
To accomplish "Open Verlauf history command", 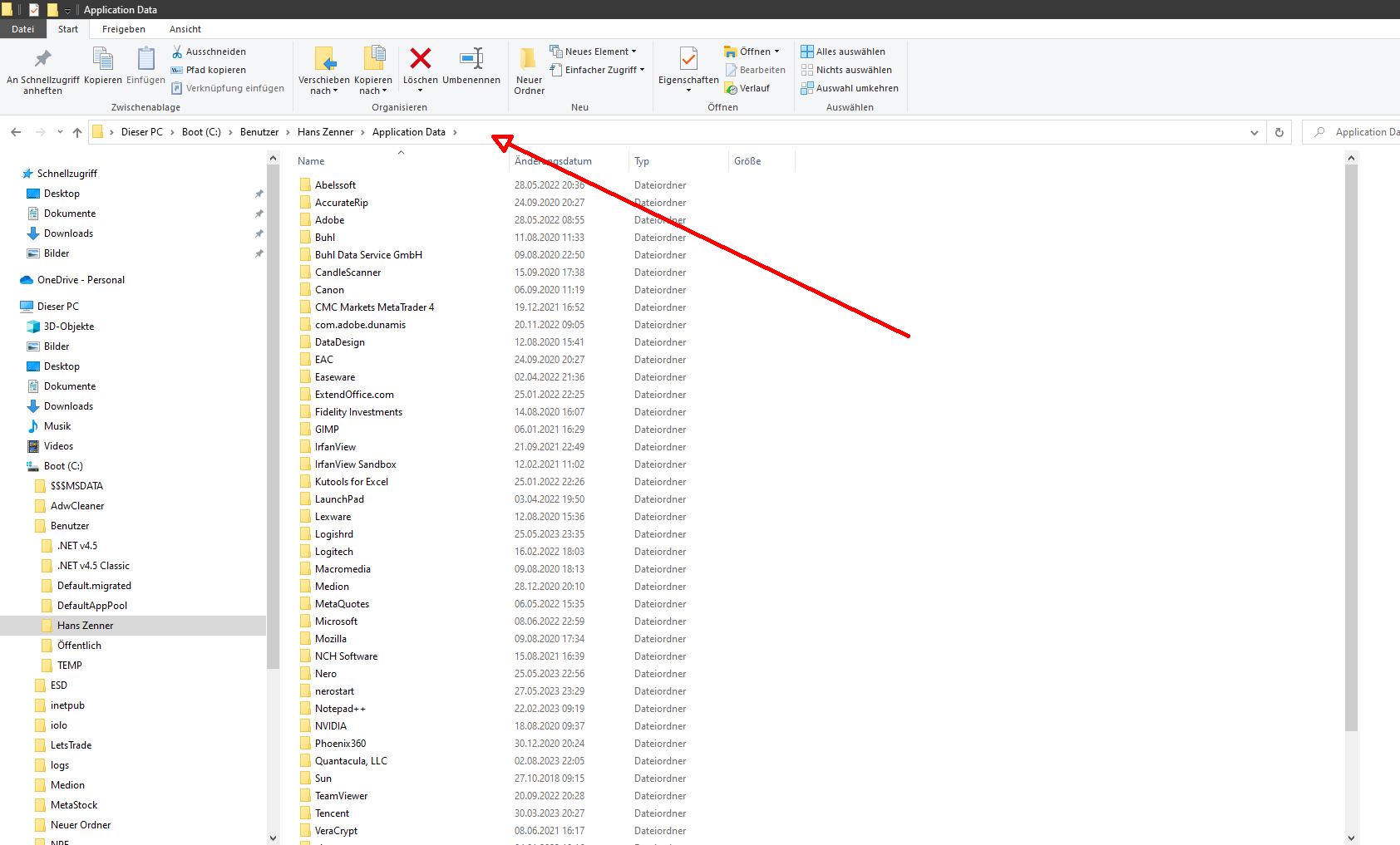I will [x=747, y=88].
